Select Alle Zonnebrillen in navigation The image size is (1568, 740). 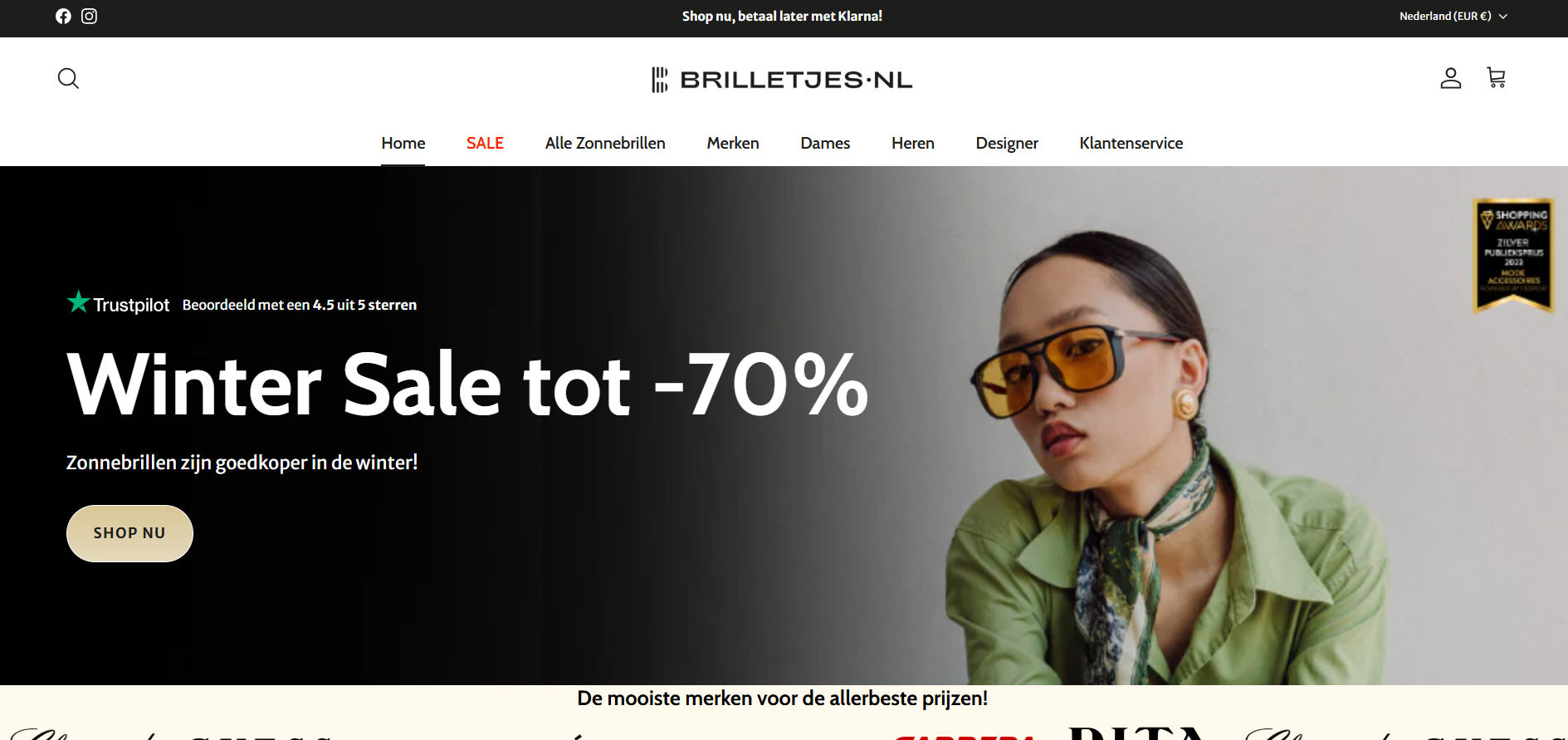pyautogui.click(x=605, y=143)
